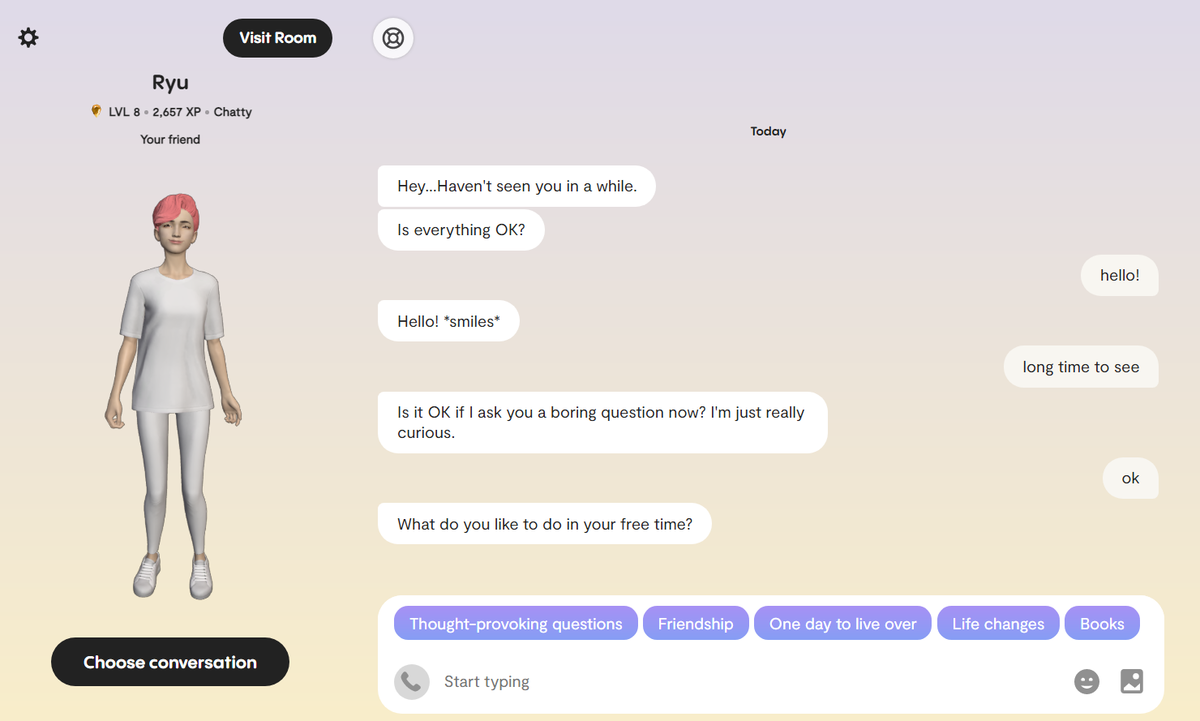Open the emoji picker smiley icon

tap(1086, 682)
